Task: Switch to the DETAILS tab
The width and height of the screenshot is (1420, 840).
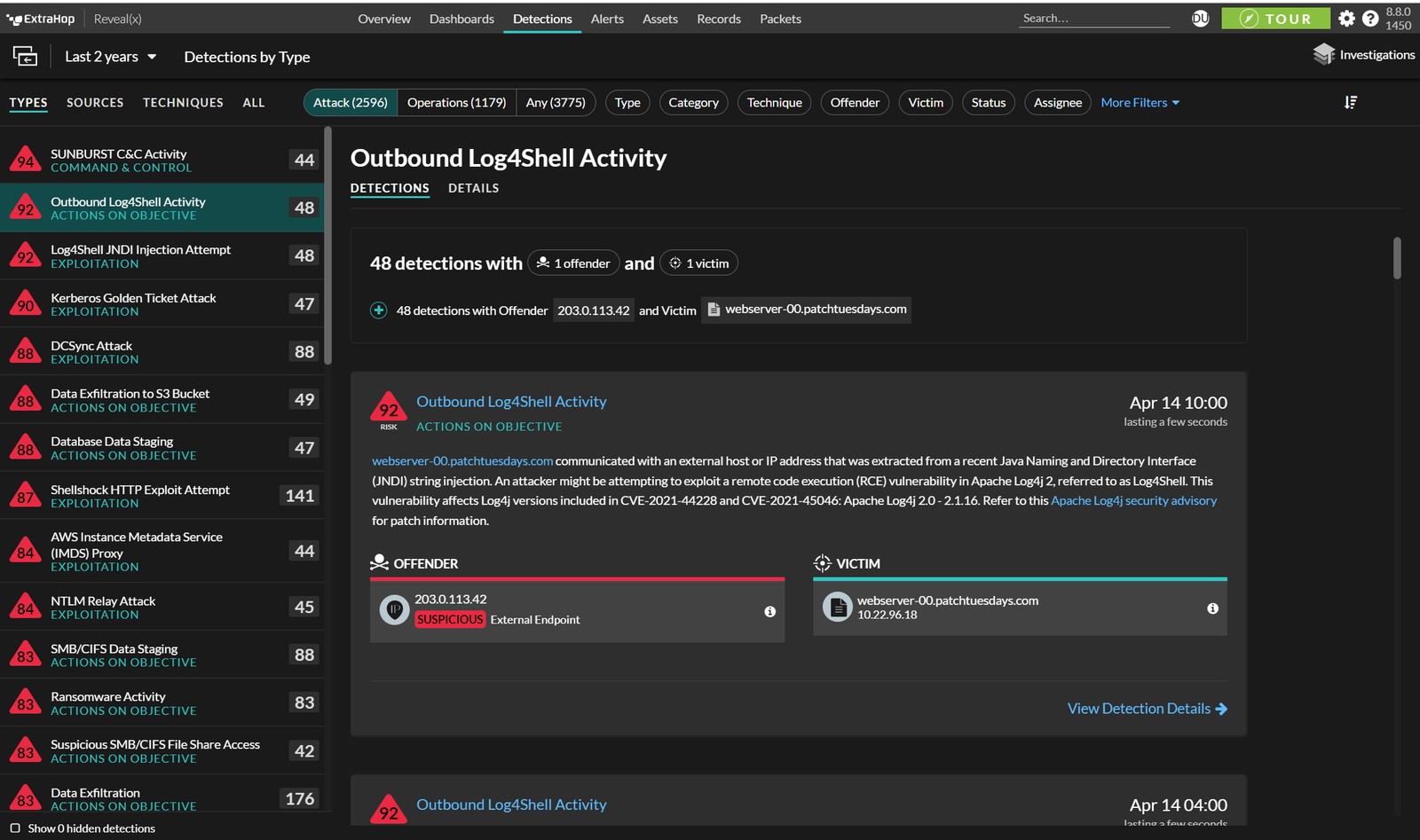Action: (474, 188)
